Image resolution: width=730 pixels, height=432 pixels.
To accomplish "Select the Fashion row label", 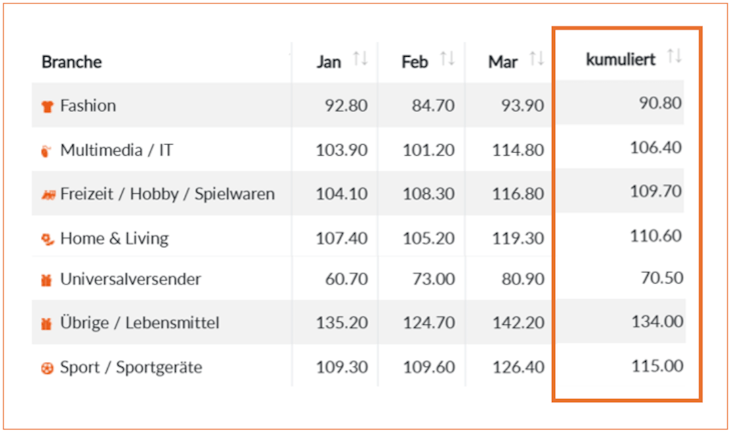I will click(x=88, y=106).
